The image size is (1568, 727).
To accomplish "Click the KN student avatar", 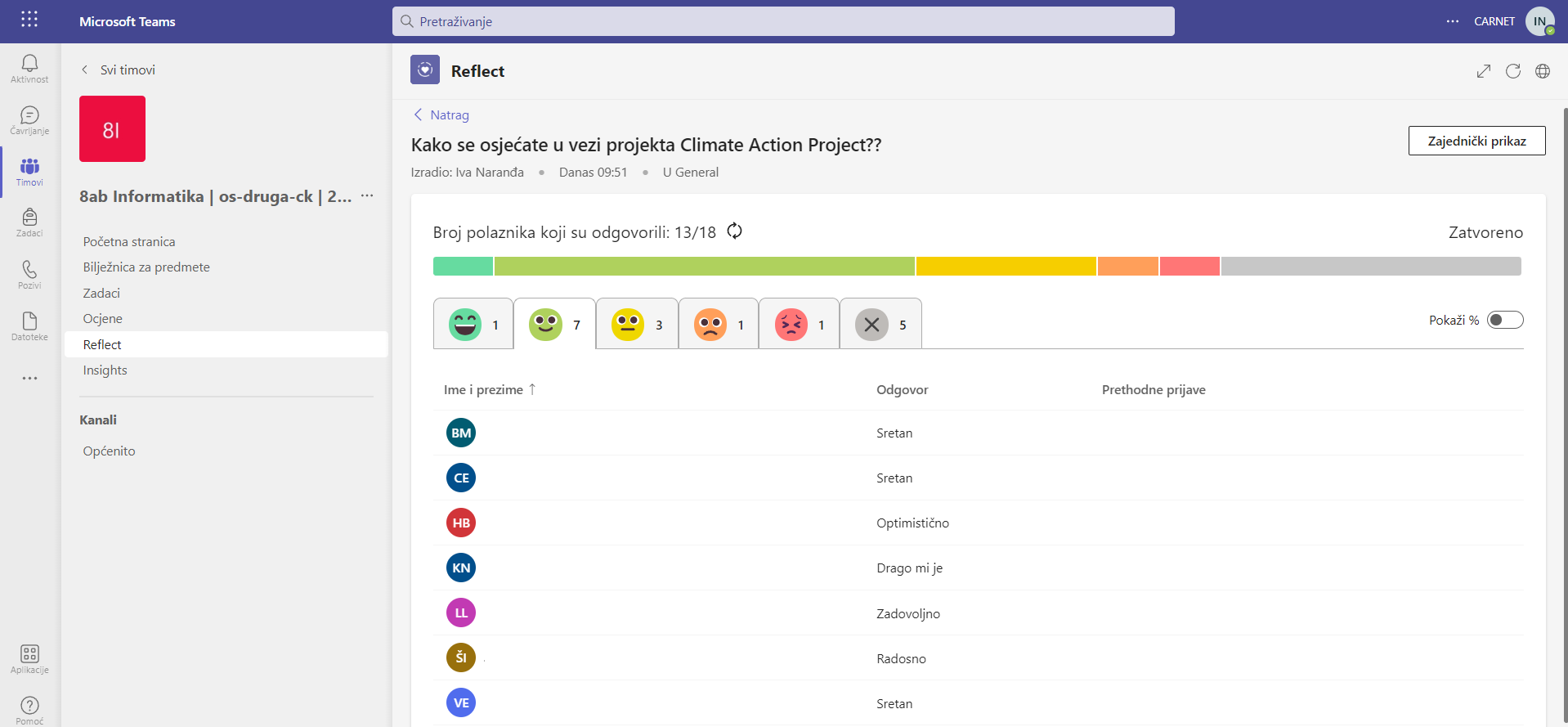I will 461,568.
